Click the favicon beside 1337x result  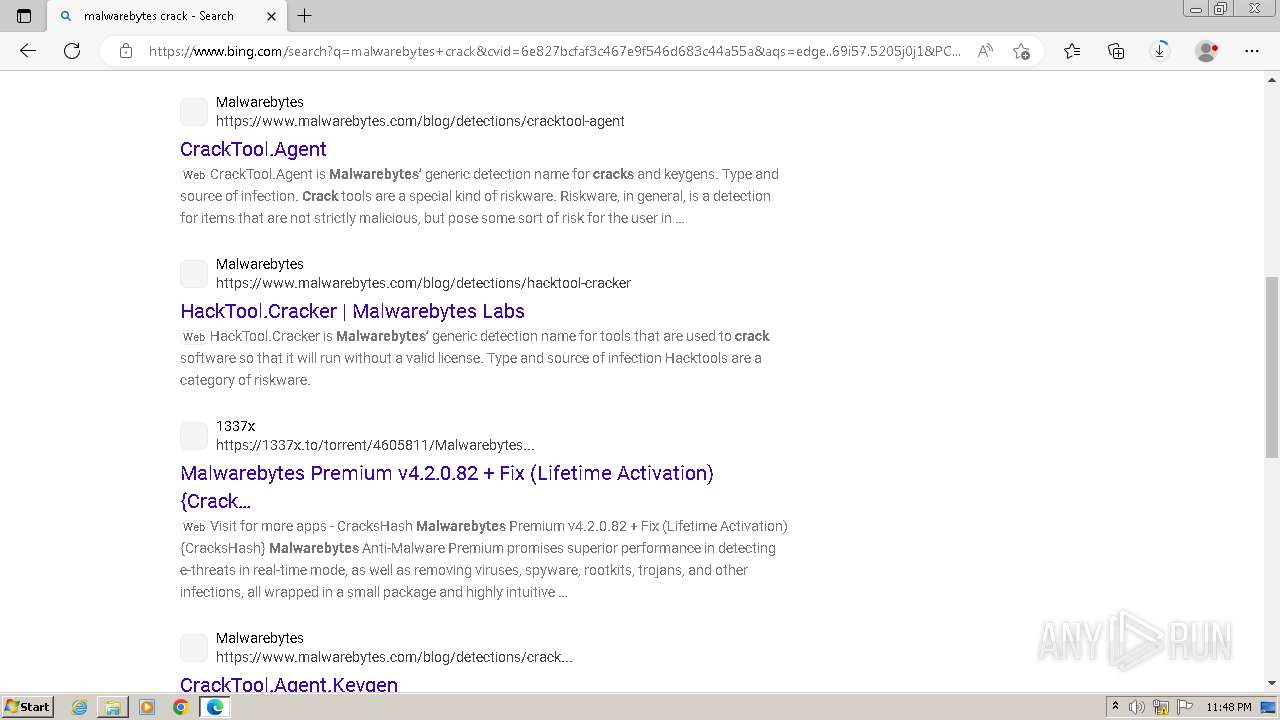point(194,435)
